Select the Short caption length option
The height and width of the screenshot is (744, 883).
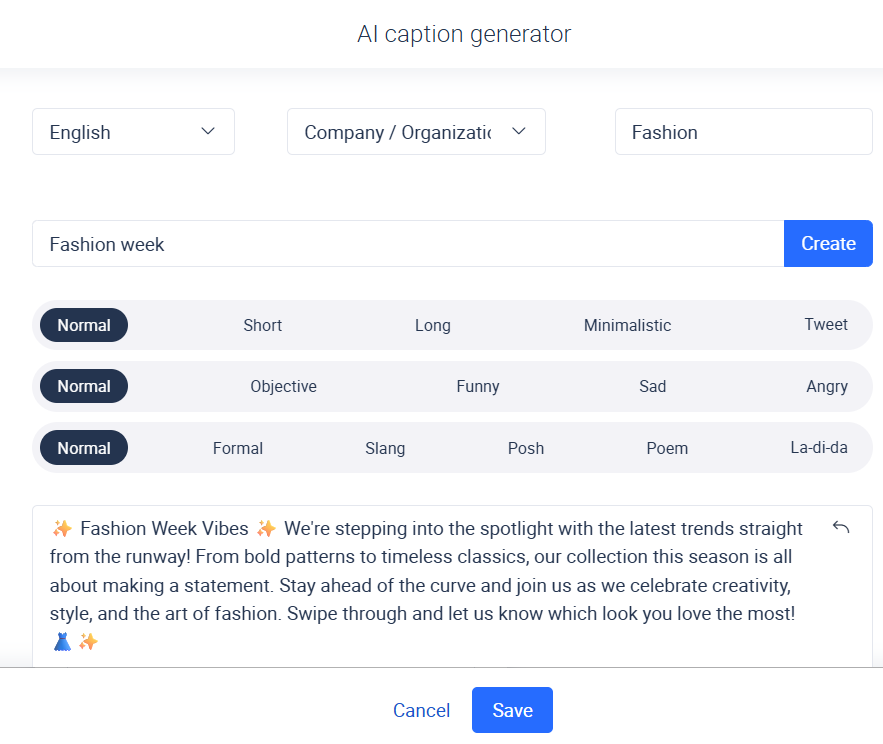(262, 325)
